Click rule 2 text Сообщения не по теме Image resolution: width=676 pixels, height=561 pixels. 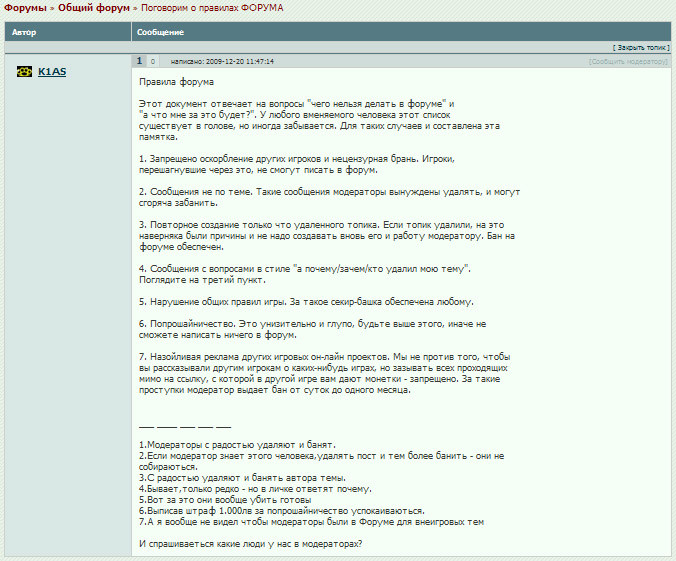329,197
